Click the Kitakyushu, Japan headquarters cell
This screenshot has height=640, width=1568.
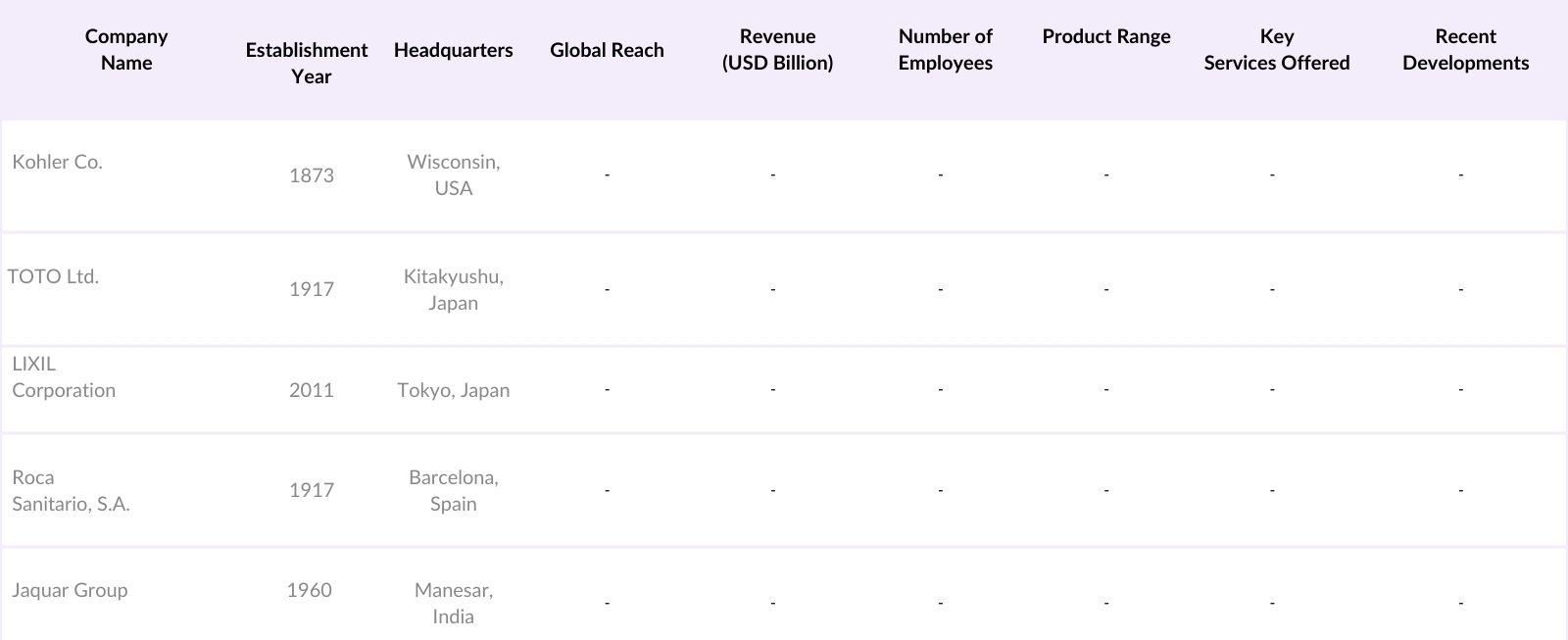pos(453,290)
